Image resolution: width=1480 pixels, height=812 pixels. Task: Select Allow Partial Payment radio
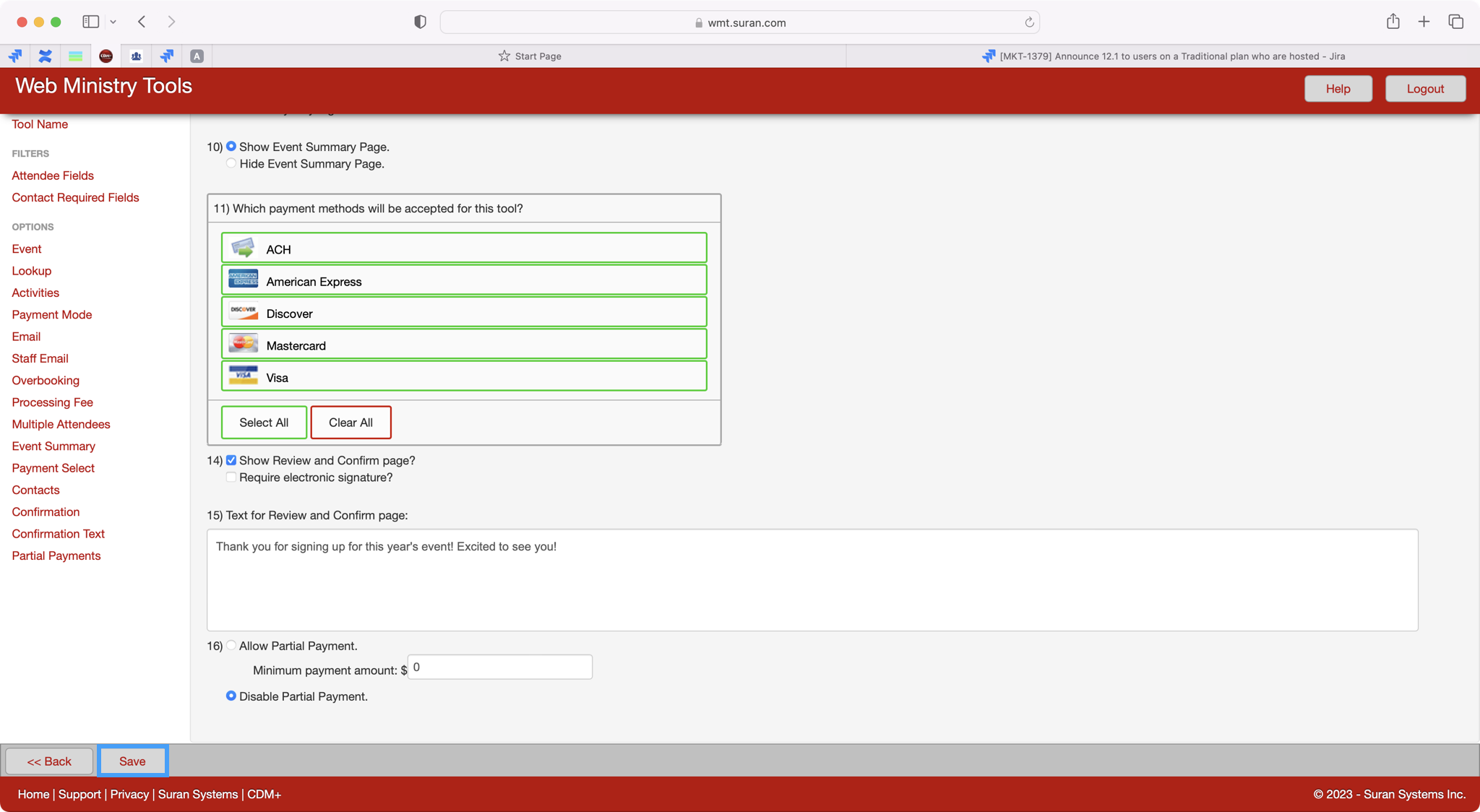tap(231, 645)
